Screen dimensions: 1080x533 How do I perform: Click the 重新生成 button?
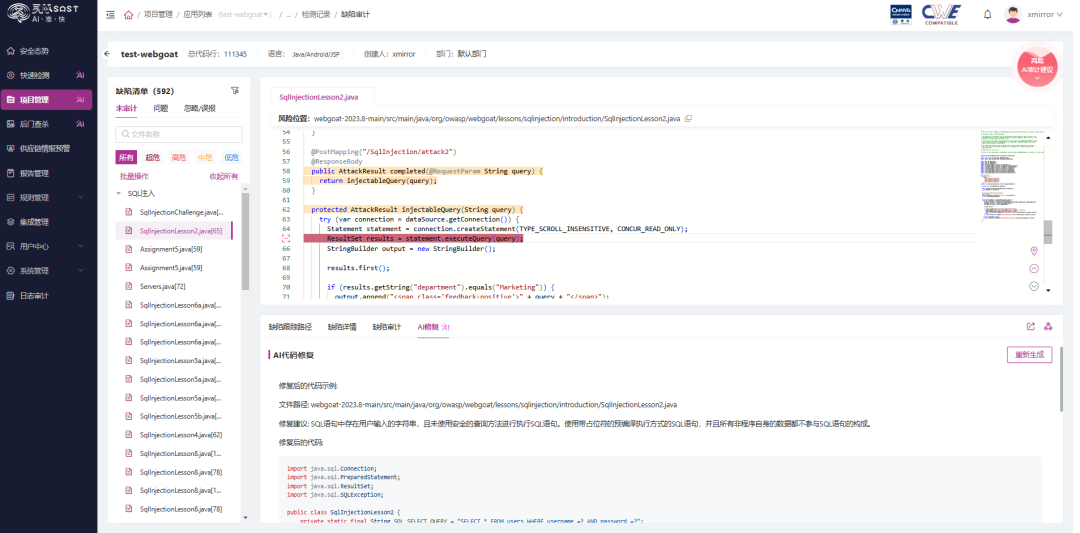click(x=1029, y=355)
